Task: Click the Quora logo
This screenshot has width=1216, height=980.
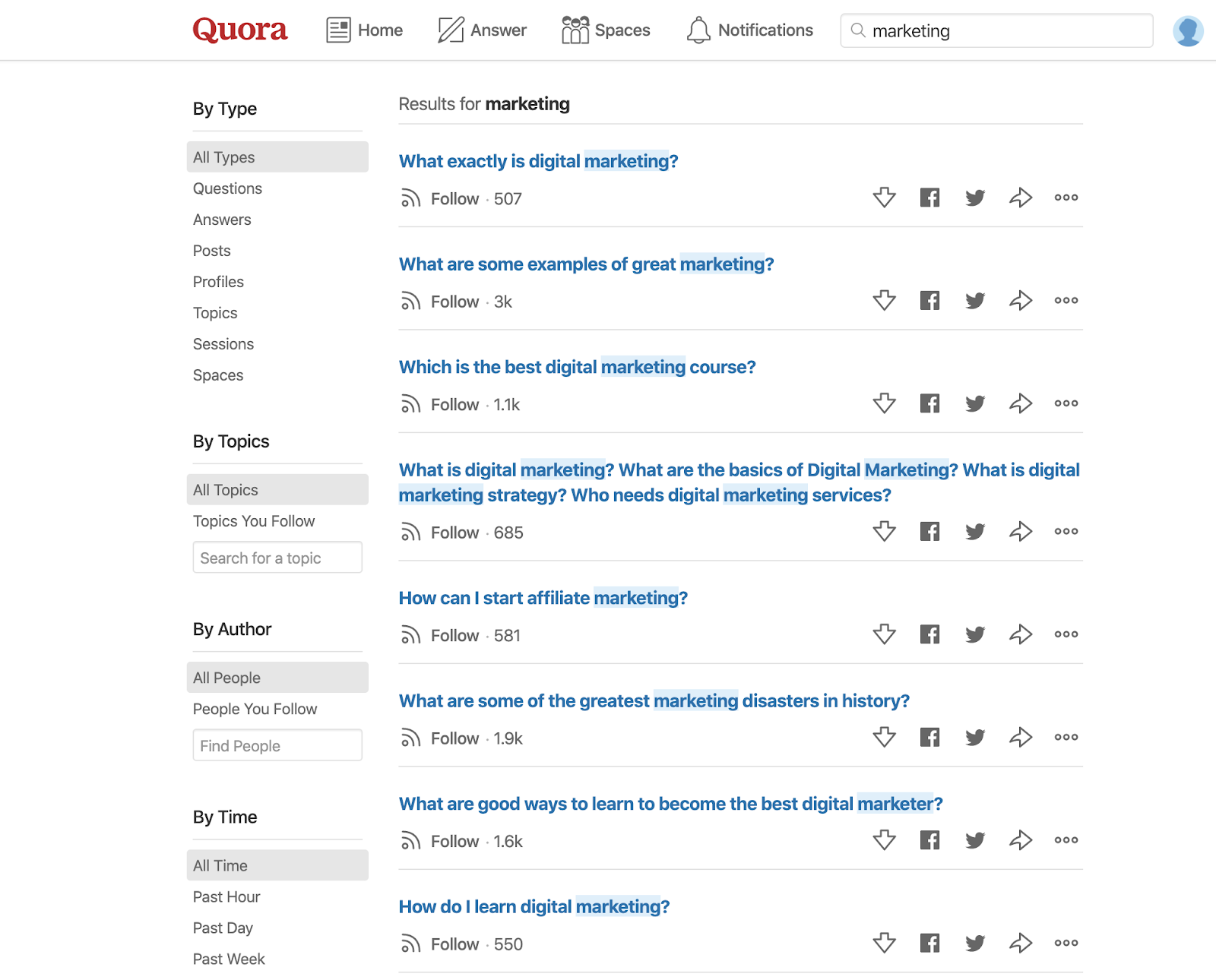Action: coord(239,30)
